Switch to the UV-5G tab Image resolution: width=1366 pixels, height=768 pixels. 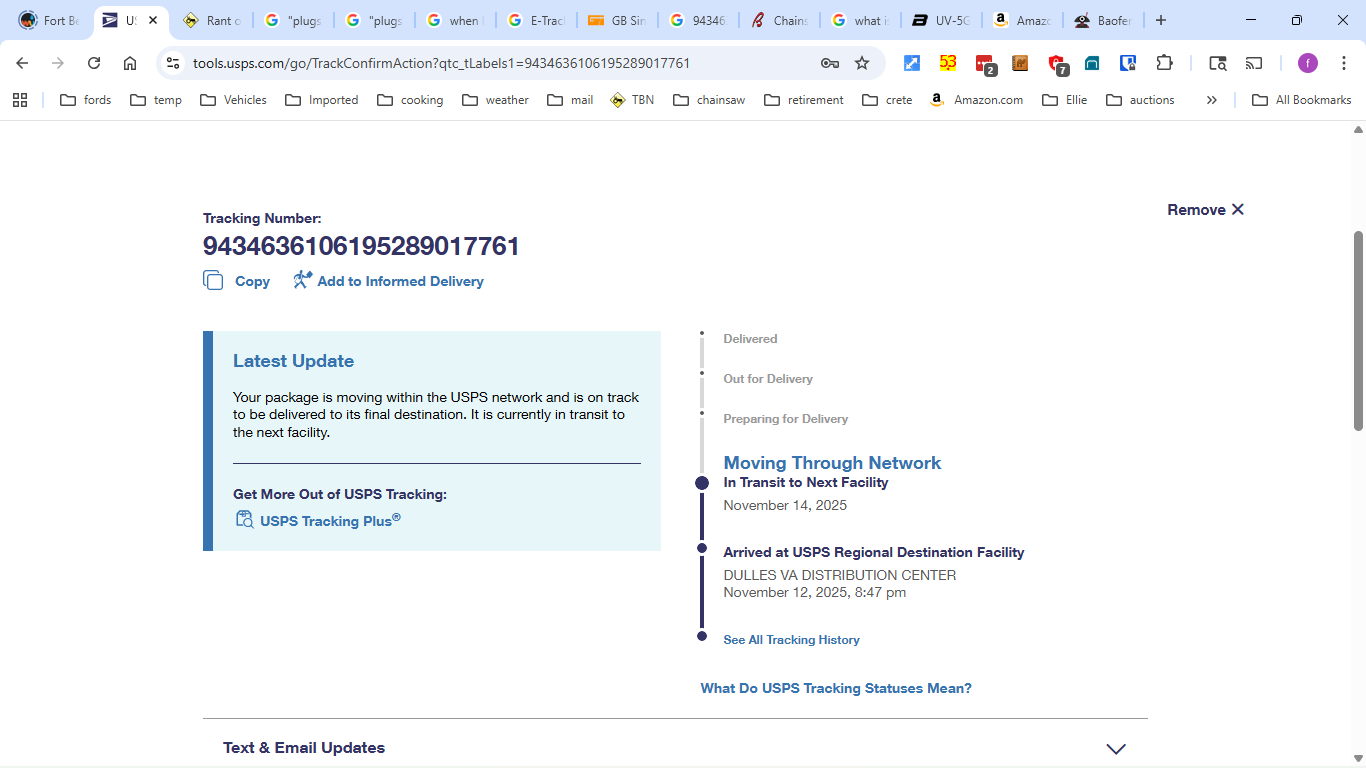[940, 20]
